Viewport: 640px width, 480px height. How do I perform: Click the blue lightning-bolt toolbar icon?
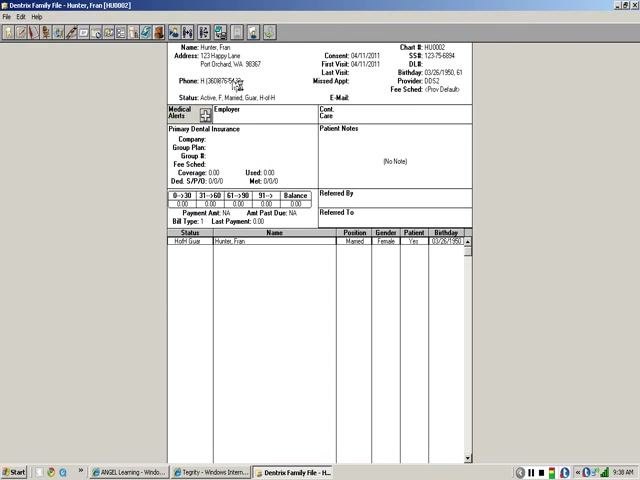click(146, 32)
